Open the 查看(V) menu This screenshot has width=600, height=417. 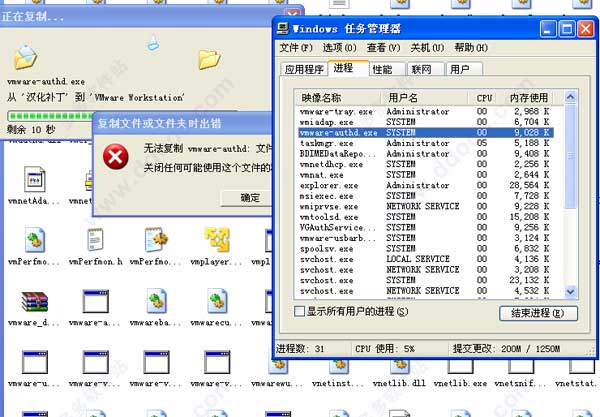click(383, 48)
